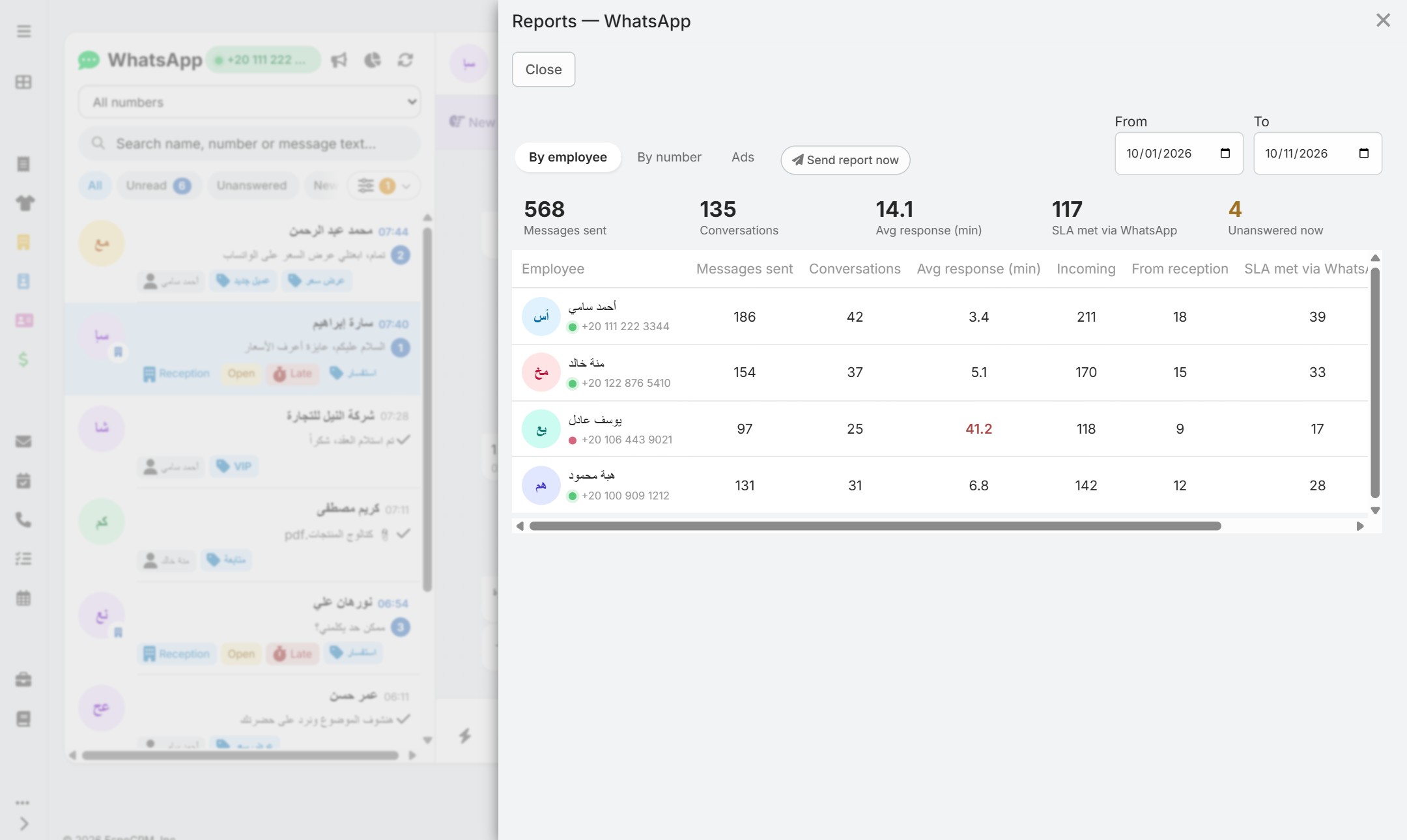The width and height of the screenshot is (1407, 840).
Task: Click the t-shirt icon in the sidebar
Action: point(25,203)
